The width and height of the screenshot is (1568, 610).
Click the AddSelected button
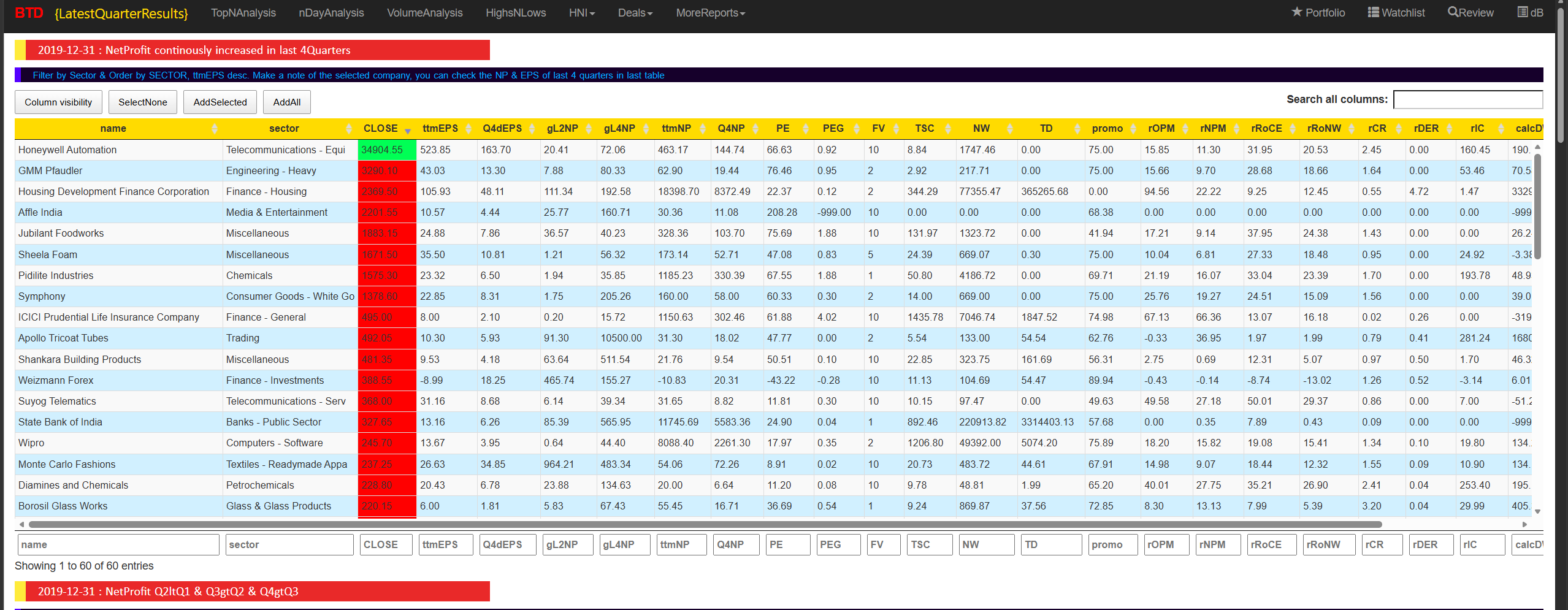(x=220, y=102)
